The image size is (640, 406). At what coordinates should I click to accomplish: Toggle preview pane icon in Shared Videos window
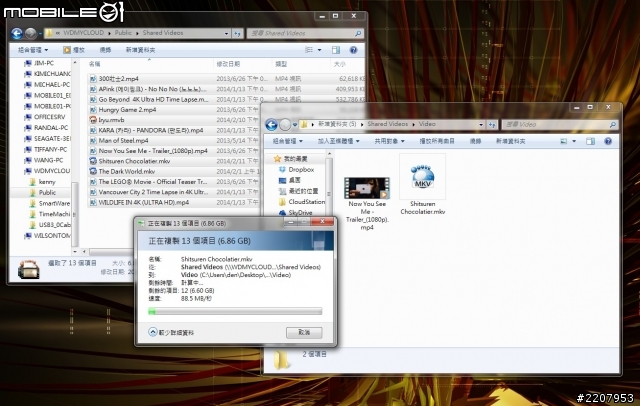click(336, 50)
